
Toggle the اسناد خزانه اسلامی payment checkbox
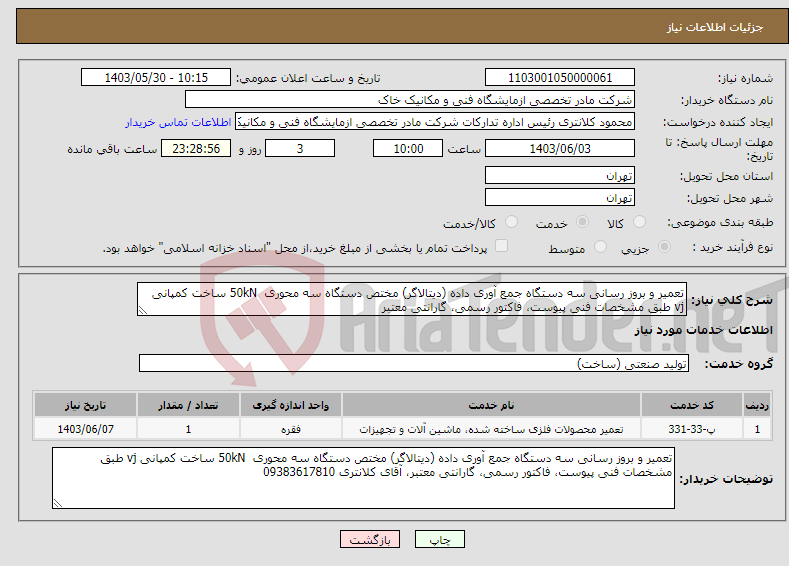[x=501, y=246]
